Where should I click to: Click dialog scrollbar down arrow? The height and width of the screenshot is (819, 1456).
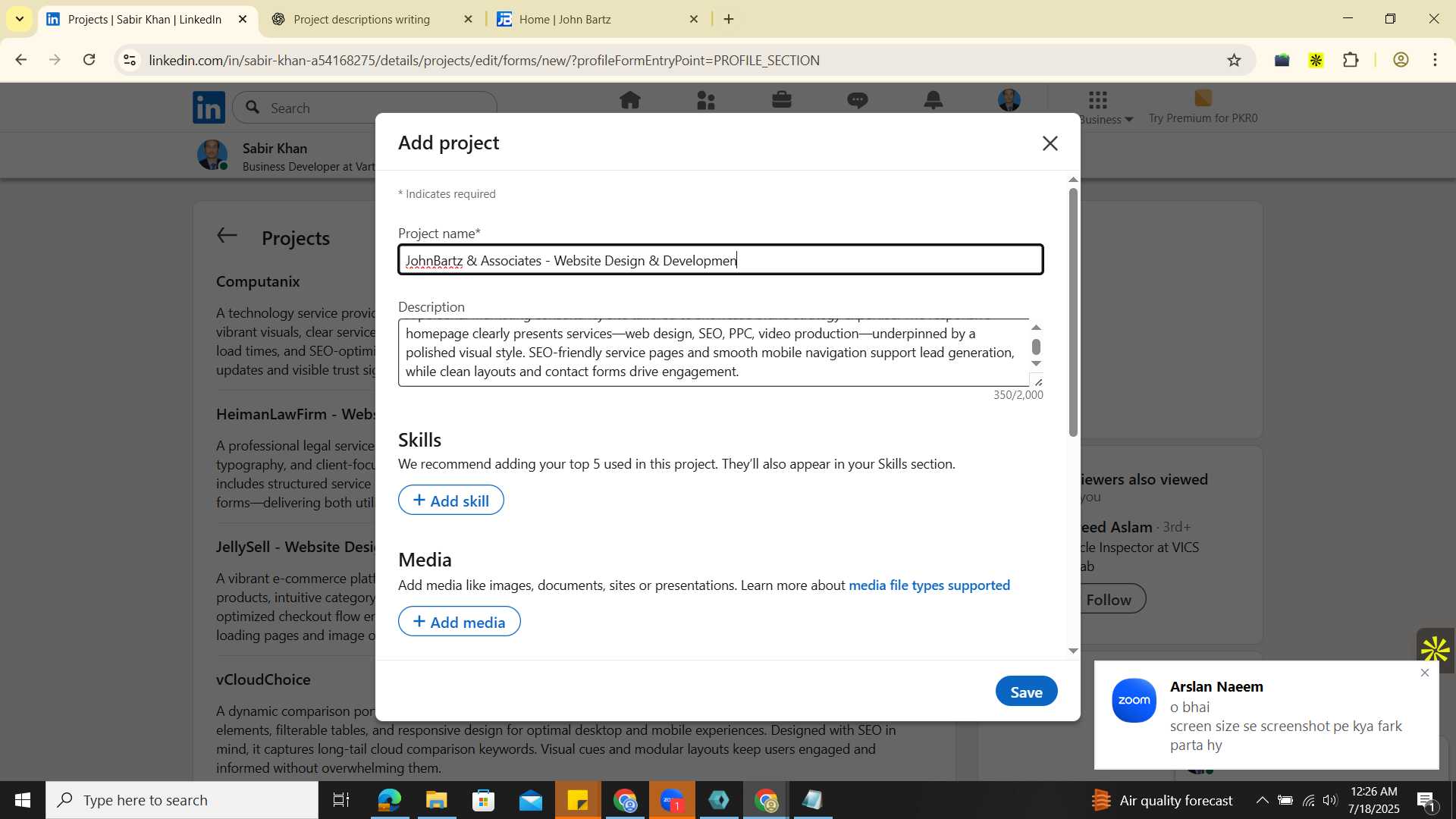1073,651
